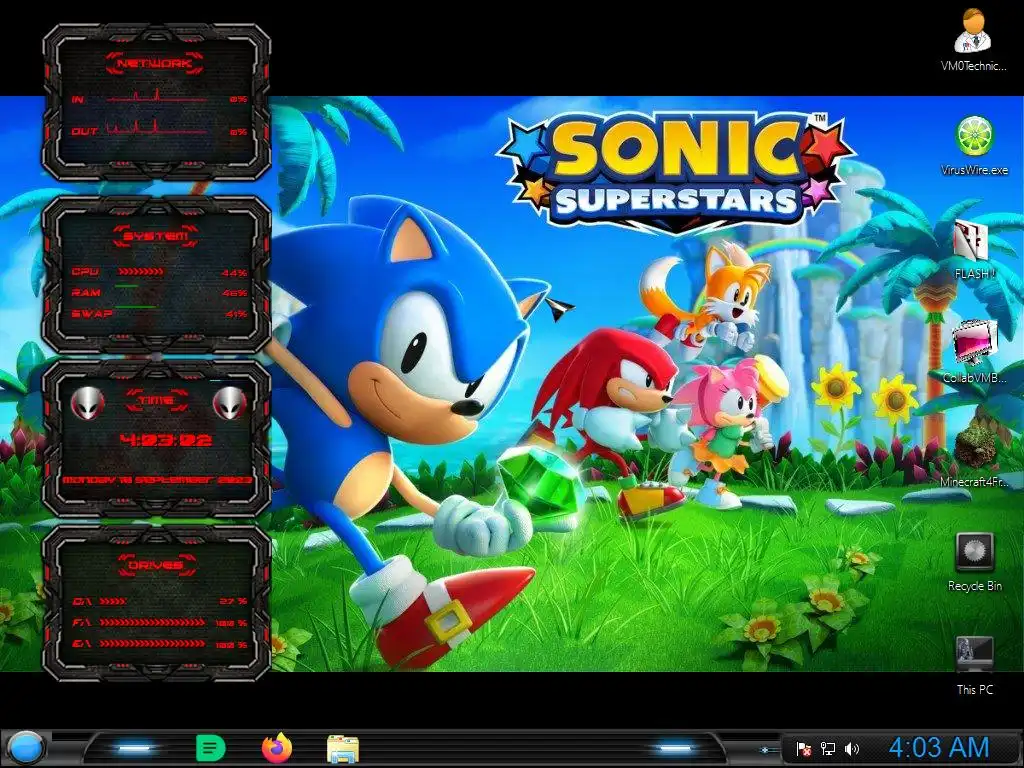Click the C:\ 27 % value
Viewport: 1024px width, 768px height.
point(234,601)
